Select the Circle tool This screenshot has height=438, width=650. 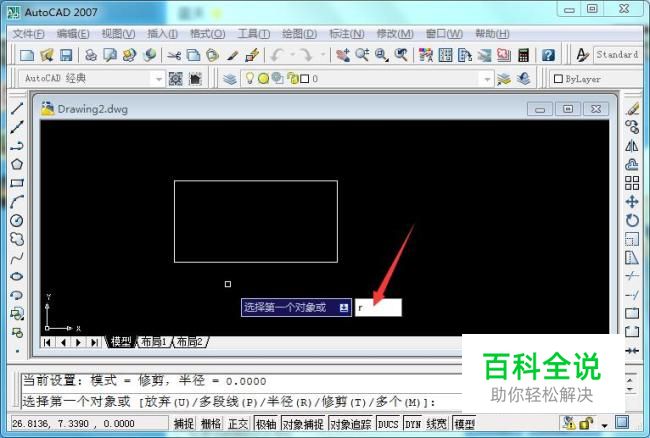(17, 220)
